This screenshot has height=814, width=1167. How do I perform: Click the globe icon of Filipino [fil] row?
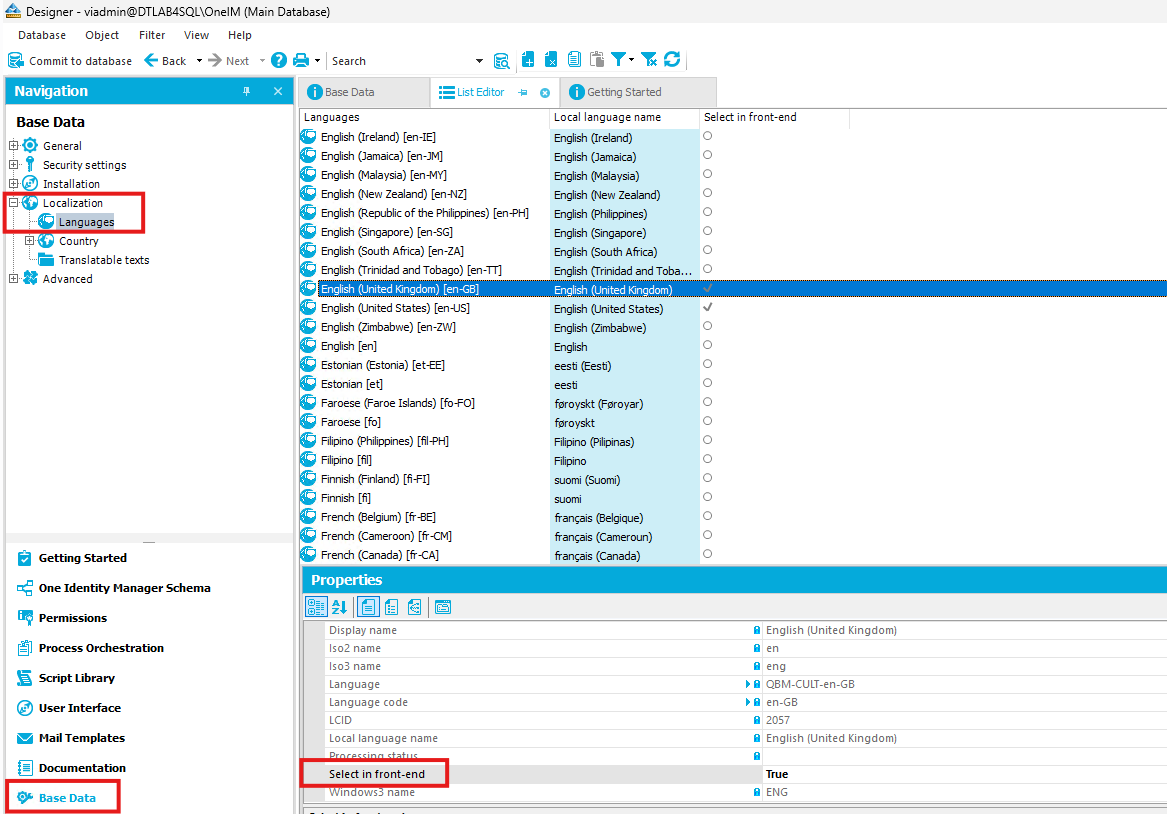pos(308,460)
